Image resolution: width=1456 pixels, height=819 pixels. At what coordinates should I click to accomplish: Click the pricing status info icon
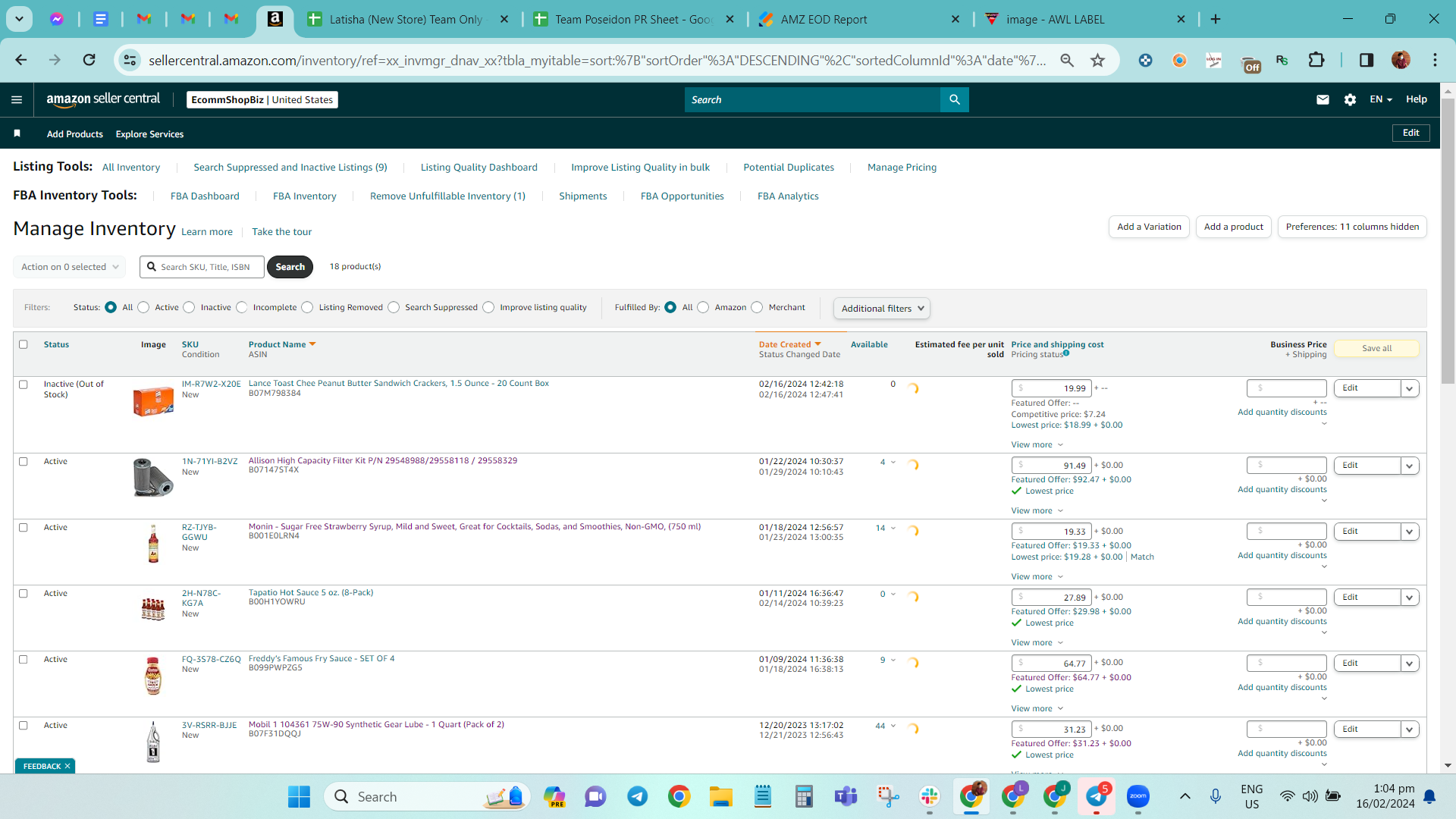[x=1066, y=353]
